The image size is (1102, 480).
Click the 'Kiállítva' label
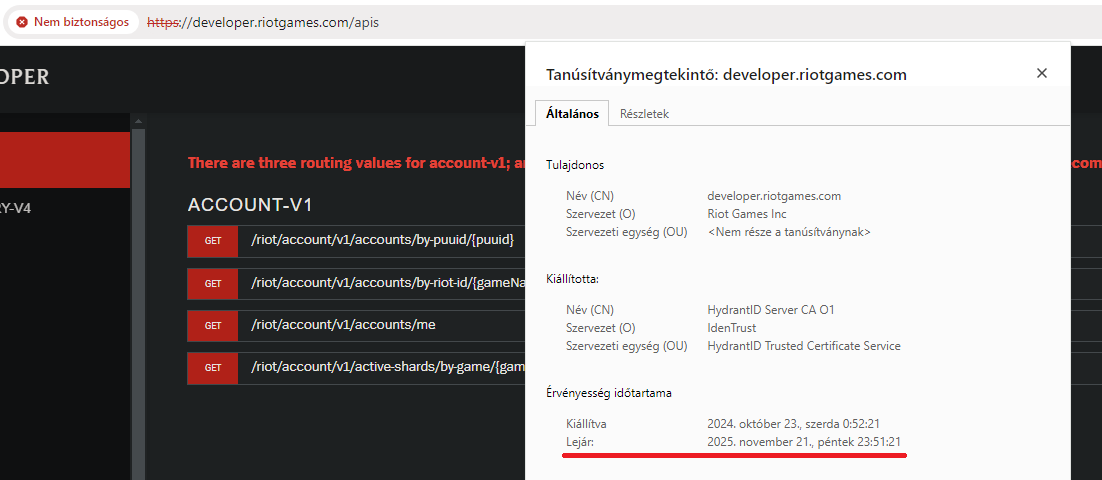pyautogui.click(x=586, y=424)
